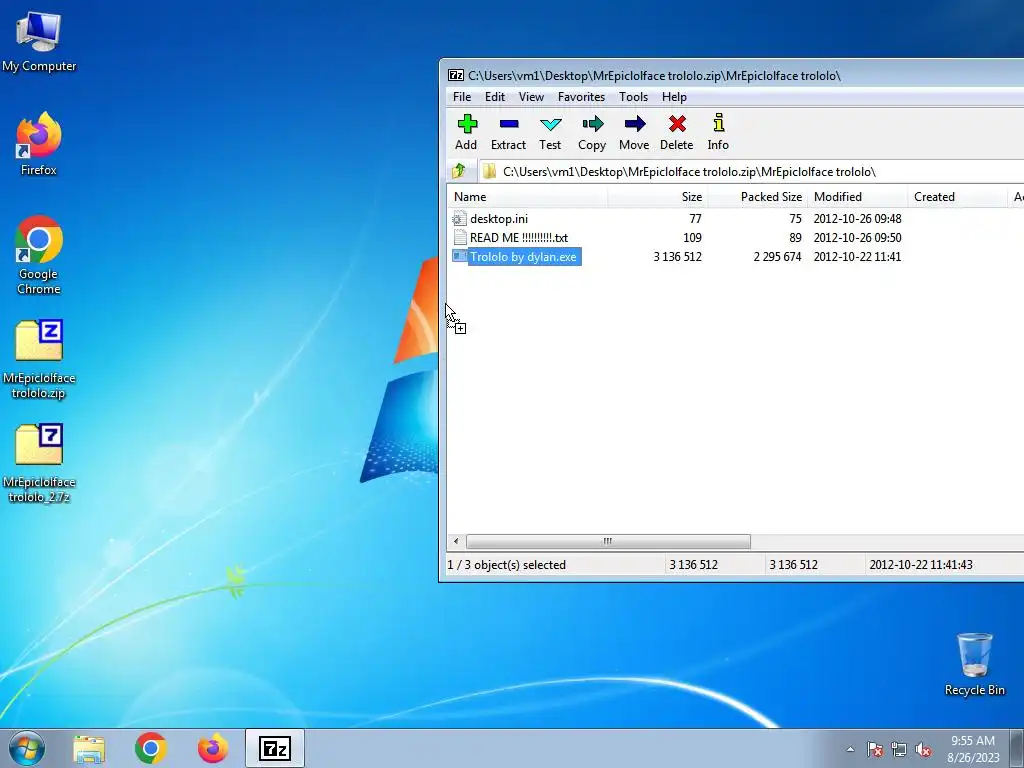Click size value 3 136 512 in the file list
This screenshot has height=768, width=1024.
pyautogui.click(x=677, y=257)
